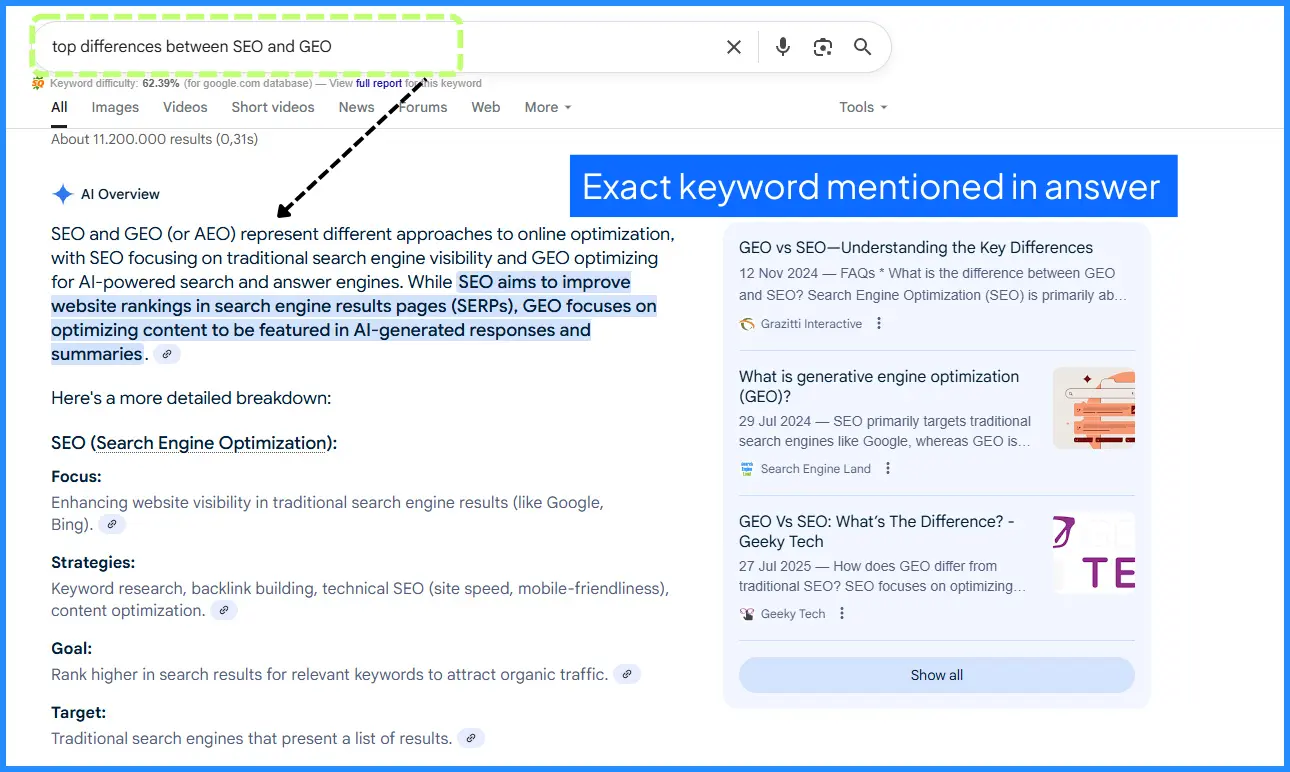Switch to the Images tab
1290x772 pixels.
tap(115, 107)
